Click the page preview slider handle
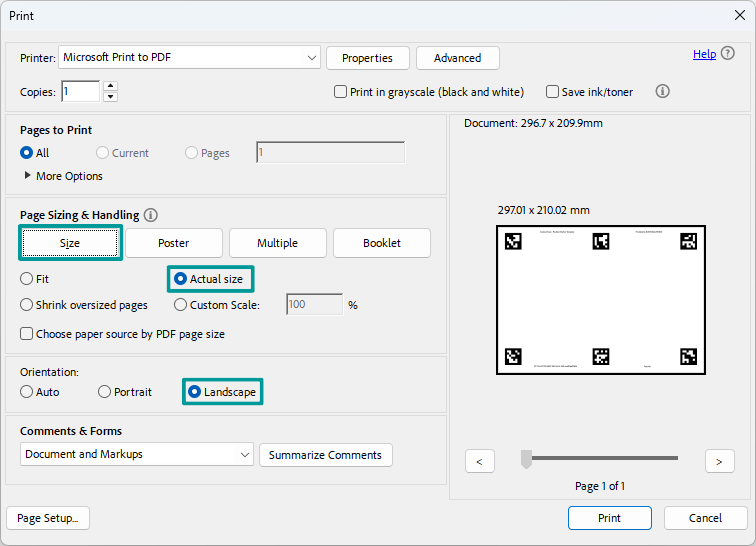 tap(527, 459)
